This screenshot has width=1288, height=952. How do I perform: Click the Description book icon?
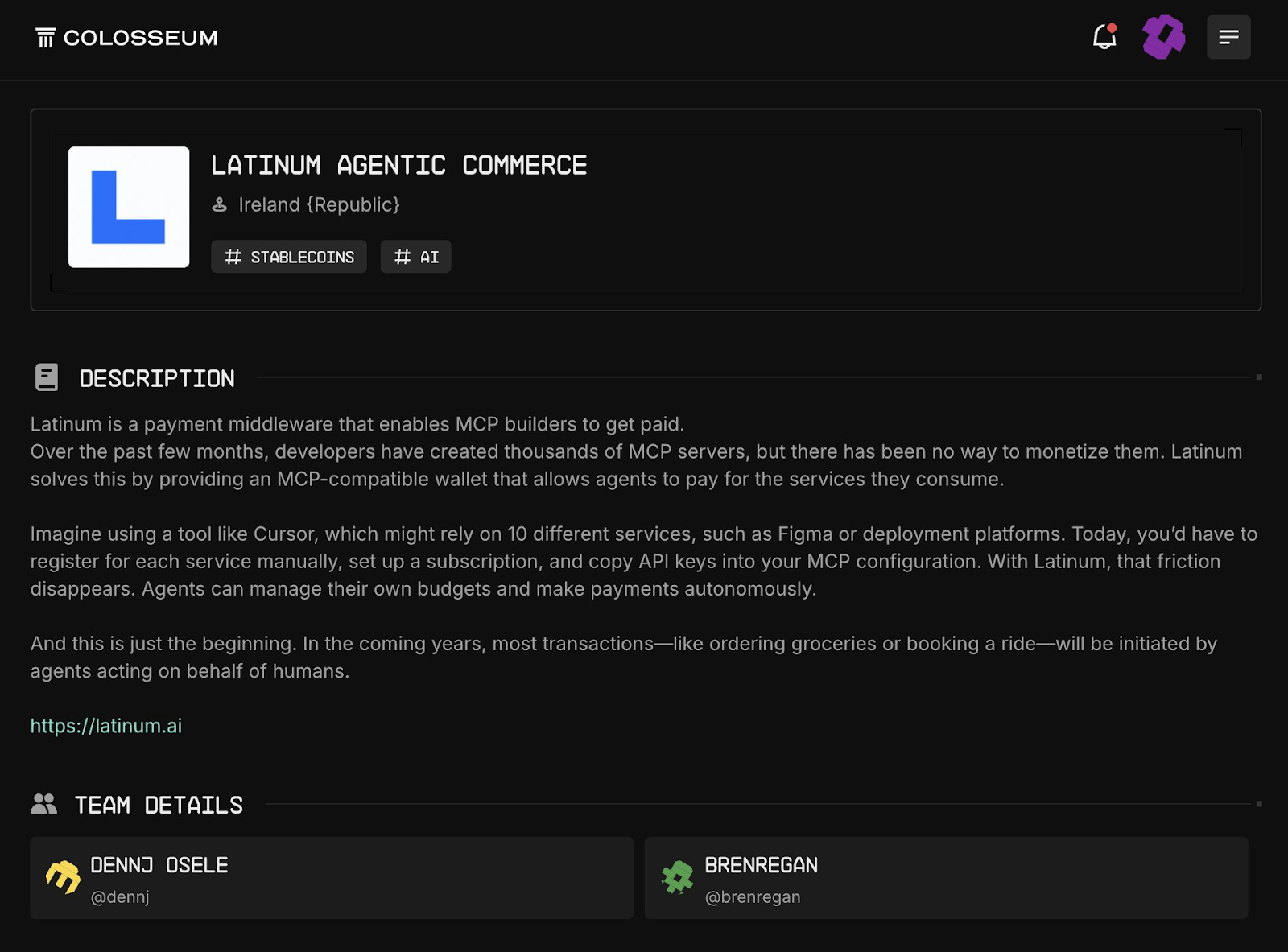[x=47, y=377]
